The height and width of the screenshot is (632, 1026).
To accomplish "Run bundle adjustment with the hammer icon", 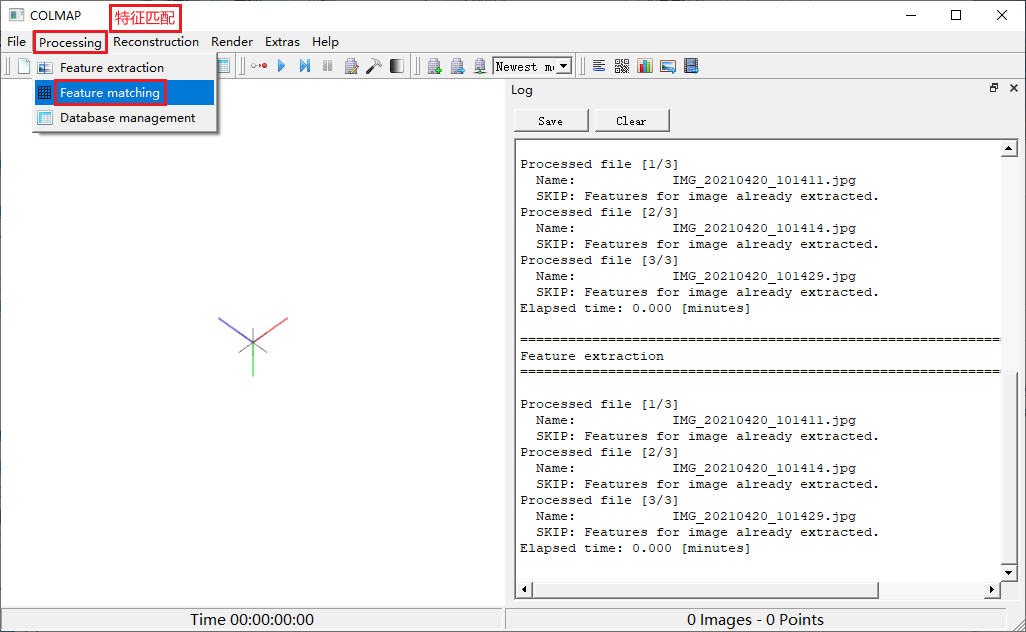I will point(374,66).
